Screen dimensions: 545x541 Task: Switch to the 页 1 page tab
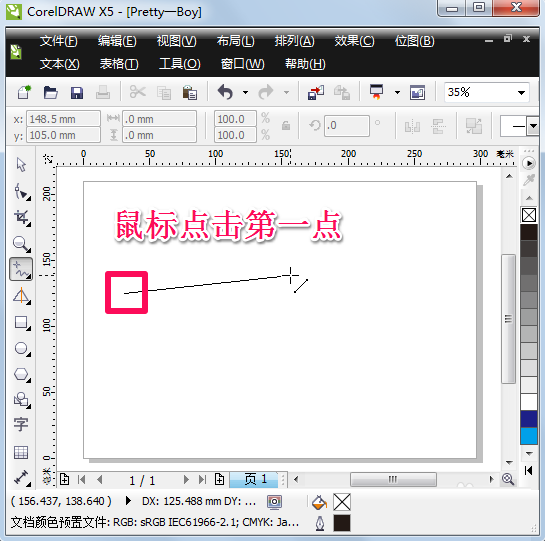coord(254,479)
